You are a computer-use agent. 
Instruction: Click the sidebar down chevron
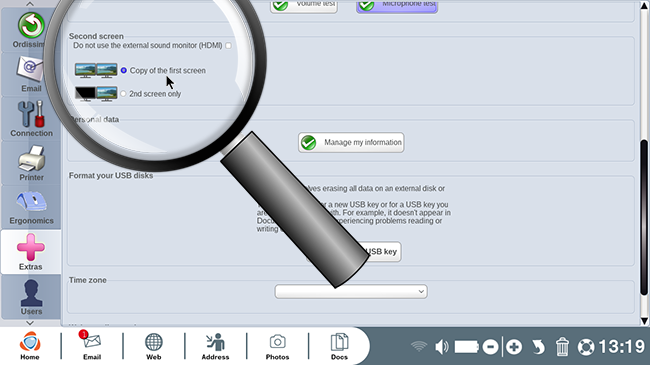tap(30, 323)
